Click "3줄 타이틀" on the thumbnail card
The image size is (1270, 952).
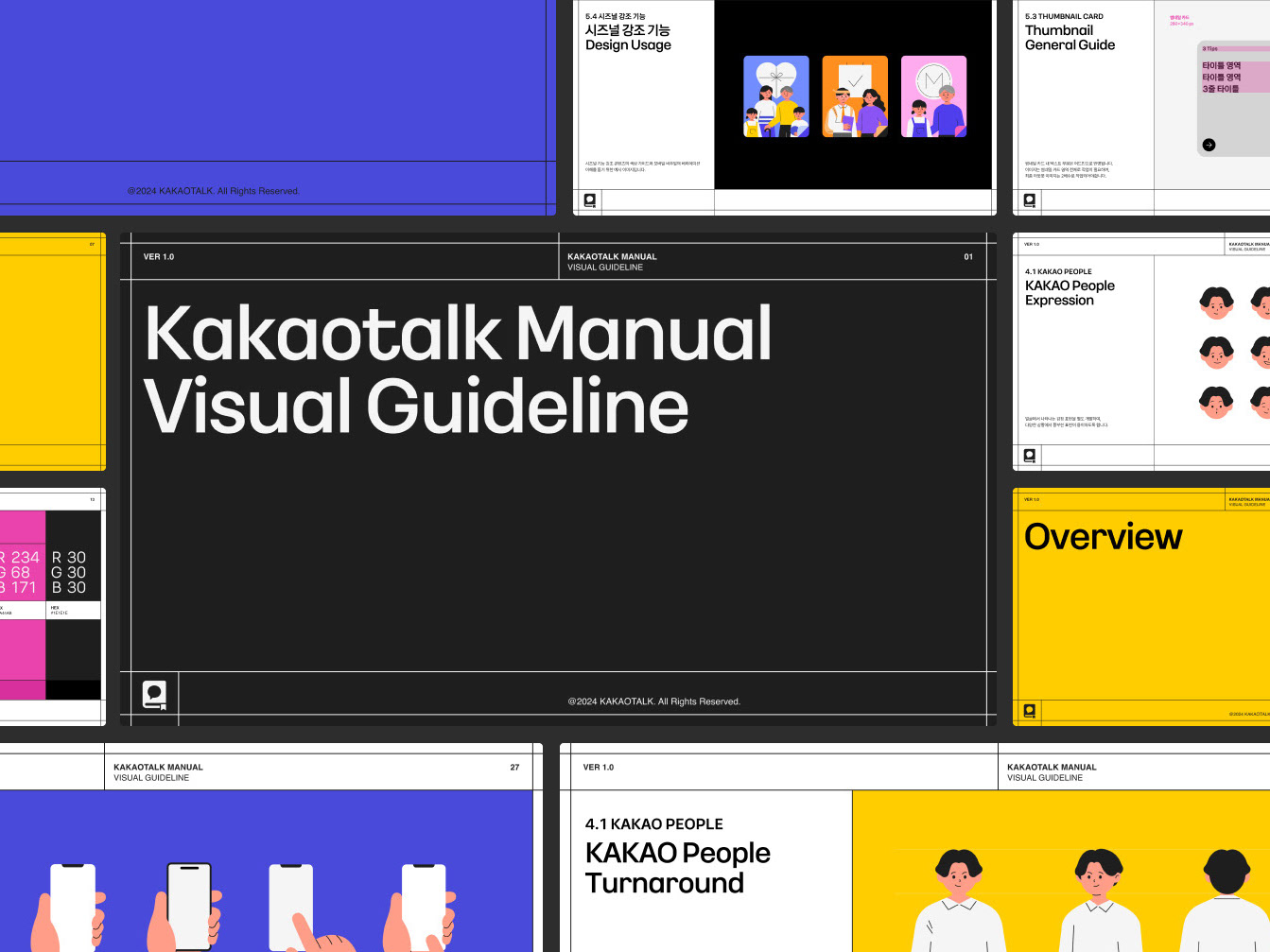click(x=1221, y=89)
